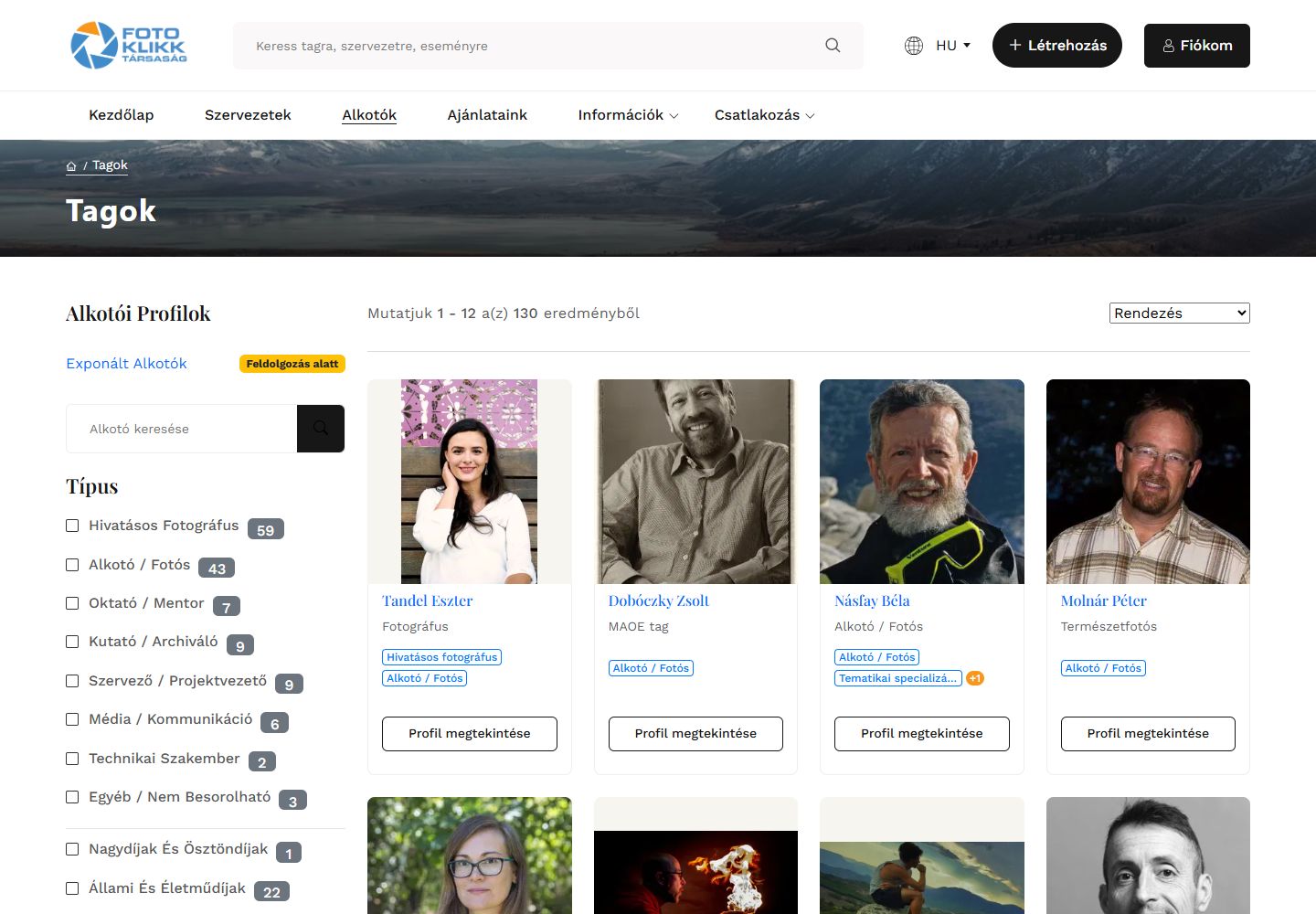Open Ajánlataink in the nav bar
Screen dimensions: 1316x914
(487, 115)
